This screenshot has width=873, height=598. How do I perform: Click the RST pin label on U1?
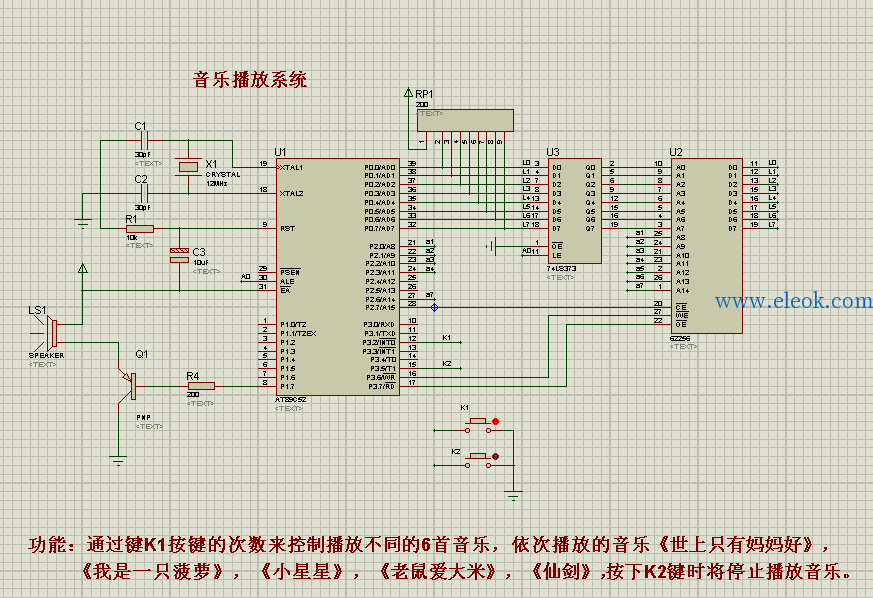(287, 228)
